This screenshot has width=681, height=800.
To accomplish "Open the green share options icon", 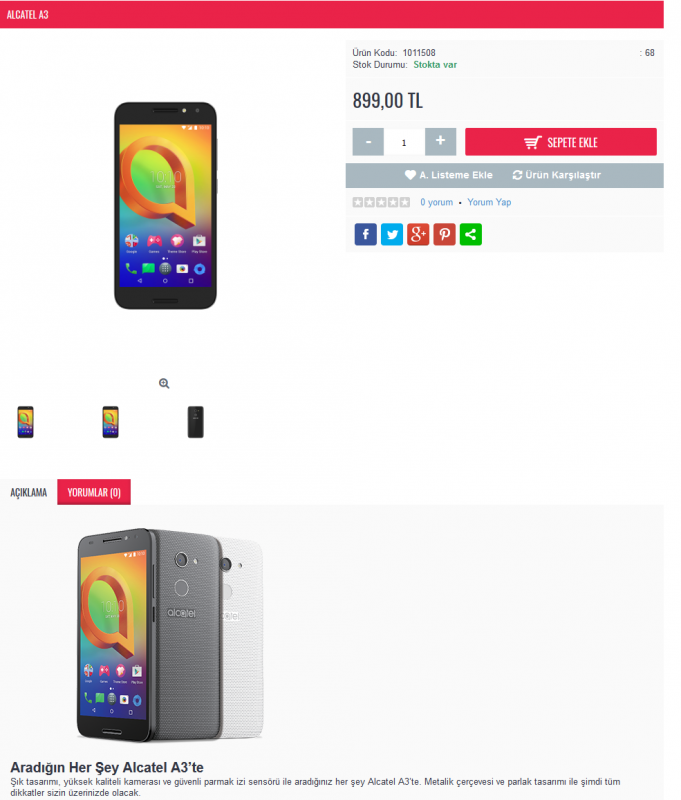I will 470,234.
